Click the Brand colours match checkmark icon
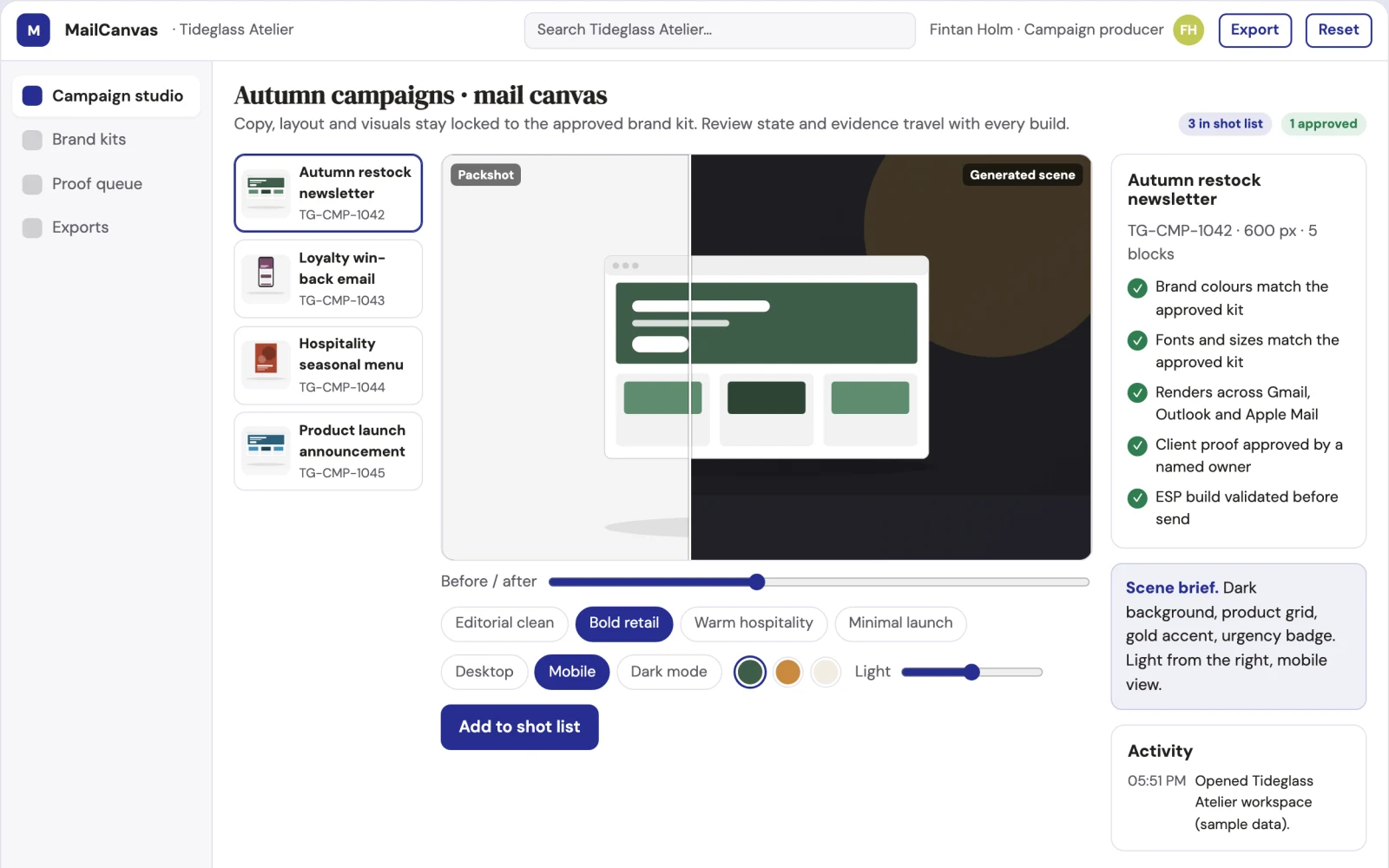The width and height of the screenshot is (1389, 868). 1137,288
